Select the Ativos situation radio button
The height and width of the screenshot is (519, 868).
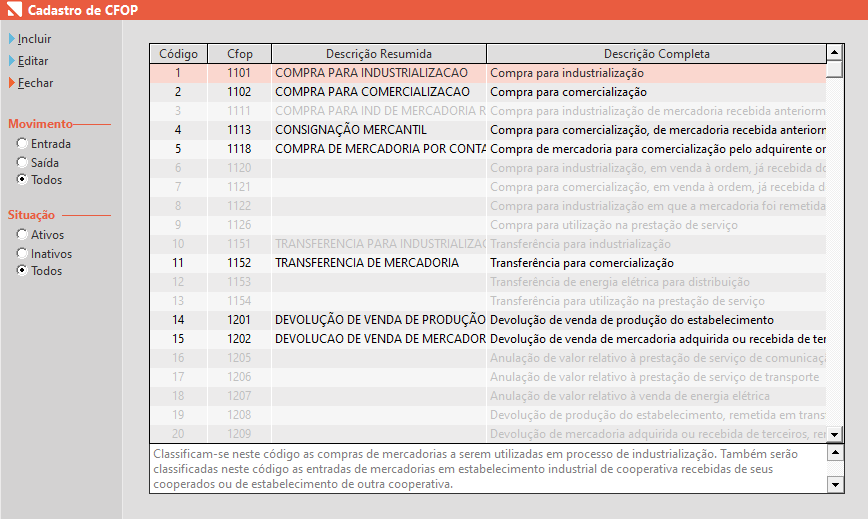pos(40,235)
